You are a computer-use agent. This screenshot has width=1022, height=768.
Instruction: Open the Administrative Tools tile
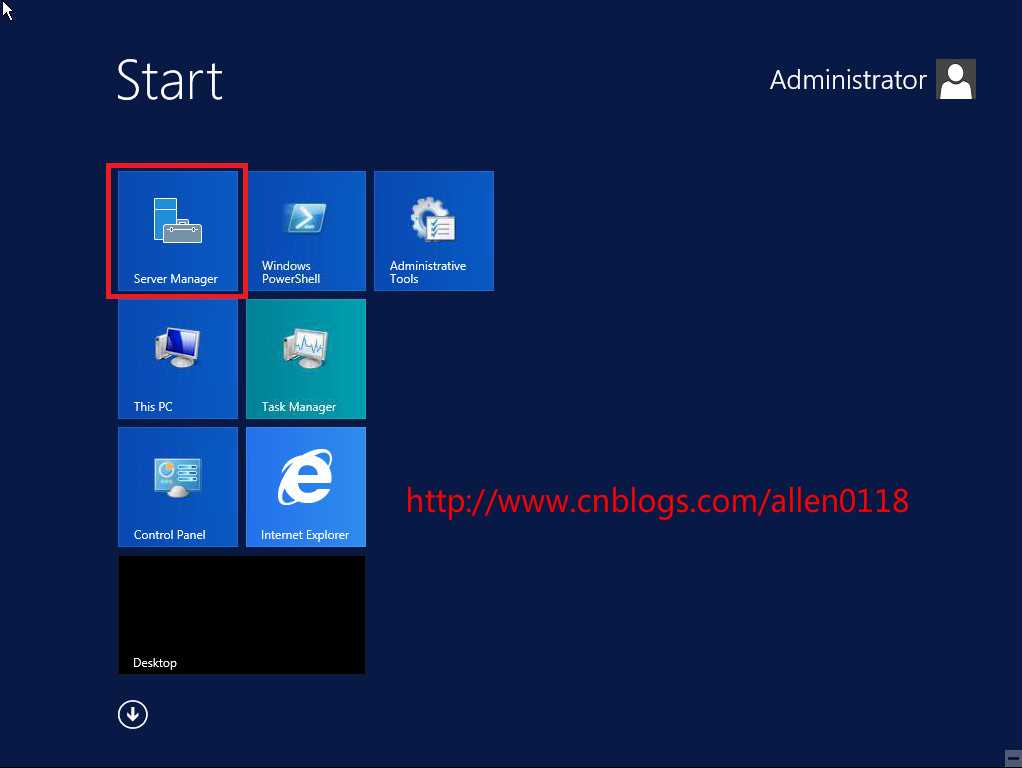coord(434,231)
